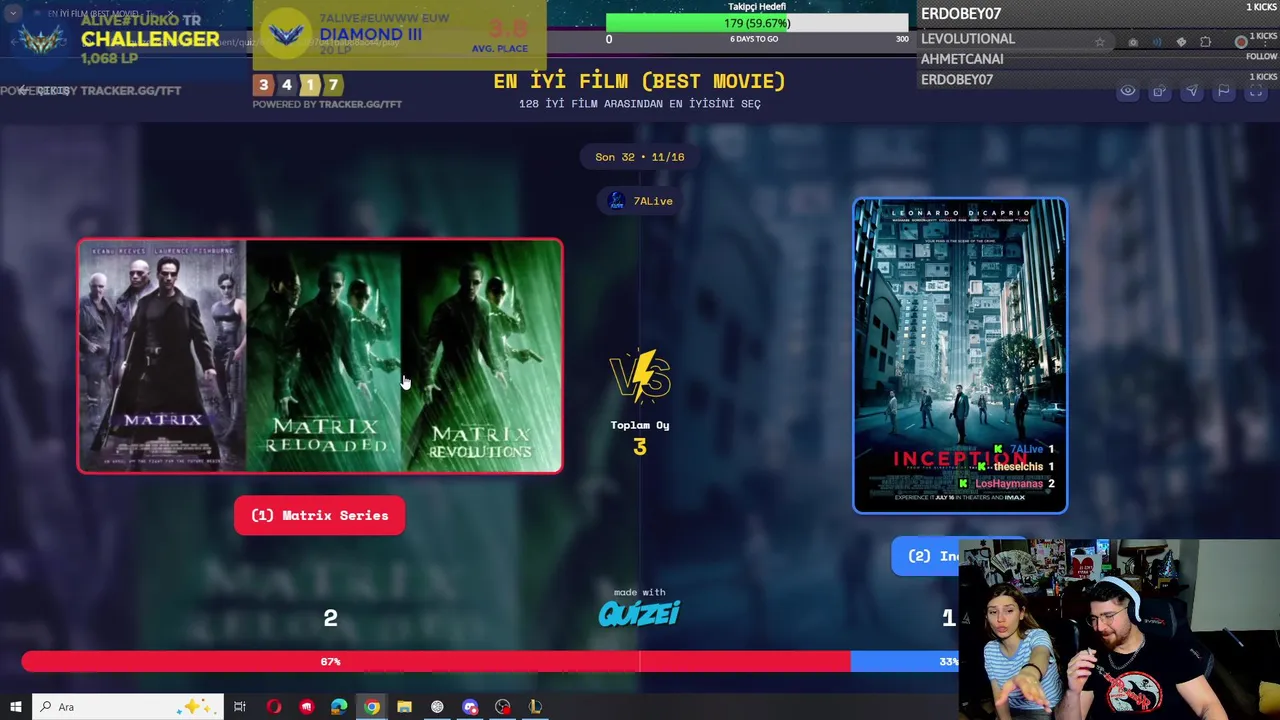The image size is (1280, 720).
Task: Click the VS lightning emblem
Action: (x=640, y=375)
